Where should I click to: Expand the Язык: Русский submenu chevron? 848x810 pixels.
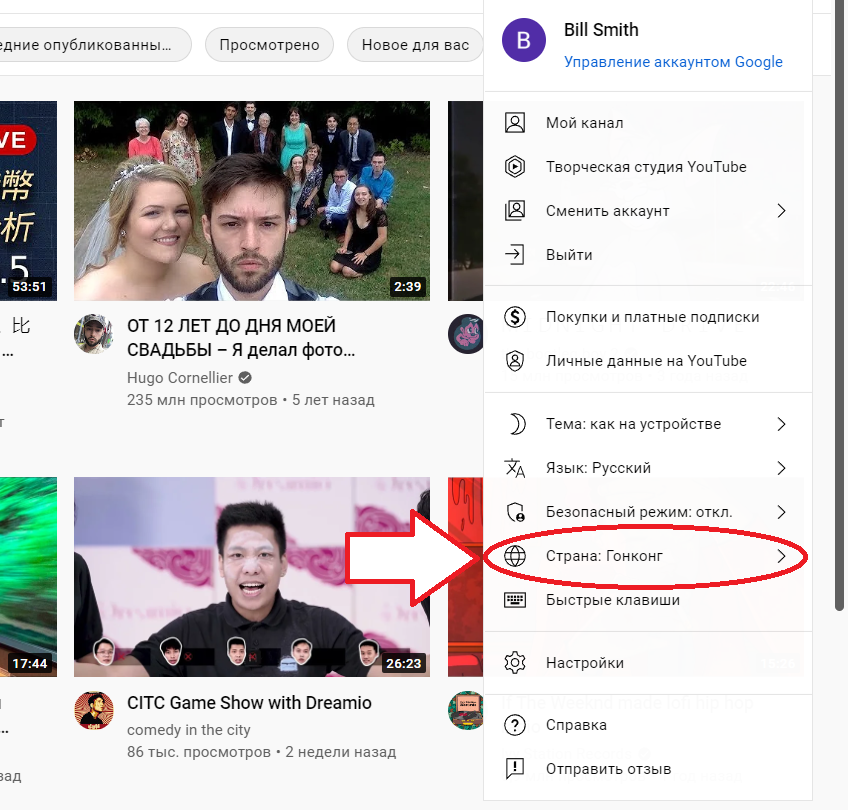click(781, 468)
